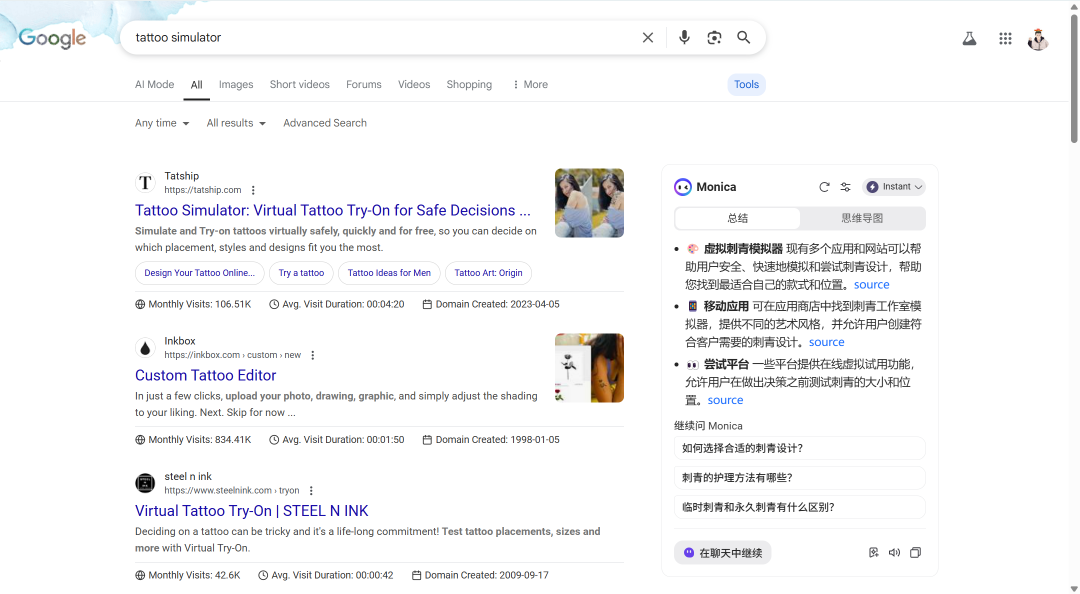Start voice search with microphone icon
This screenshot has height=594, width=1080.
coord(684,37)
